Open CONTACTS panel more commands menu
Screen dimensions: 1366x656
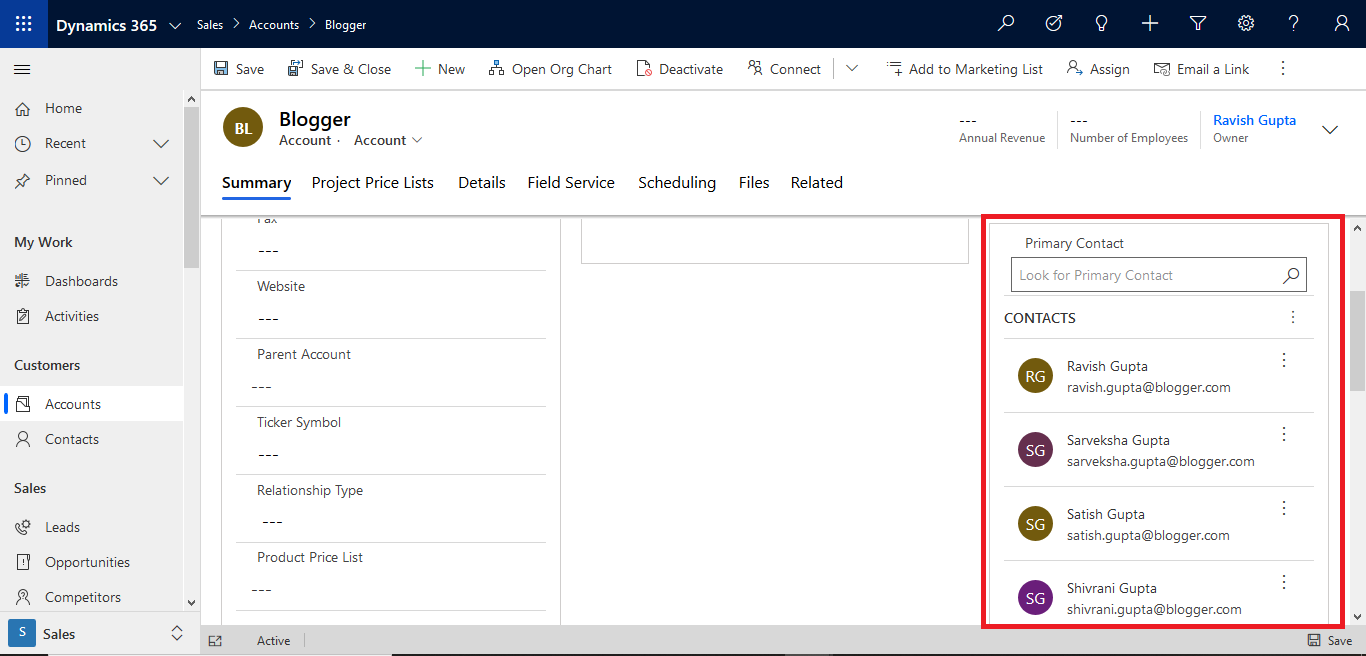click(x=1293, y=317)
